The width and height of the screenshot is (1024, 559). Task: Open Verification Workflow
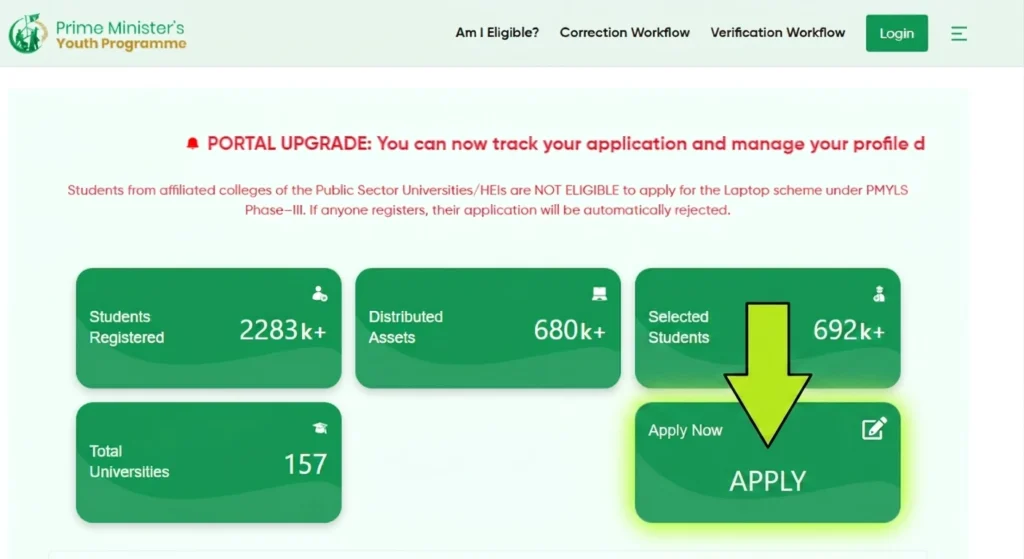[778, 33]
